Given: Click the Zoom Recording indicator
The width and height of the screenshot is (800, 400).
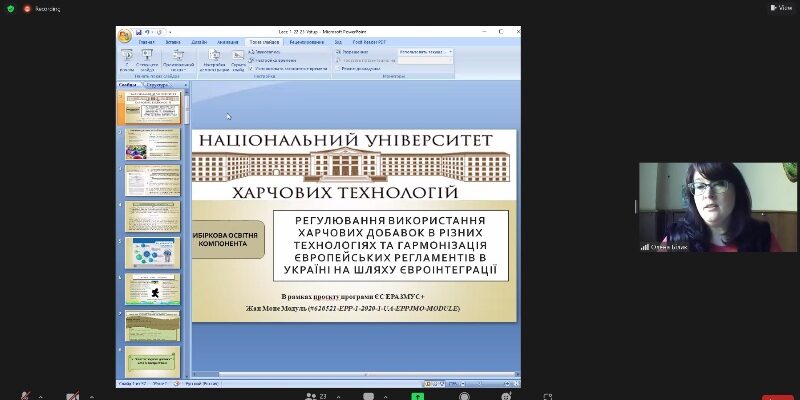Looking at the screenshot, I should 42,9.
